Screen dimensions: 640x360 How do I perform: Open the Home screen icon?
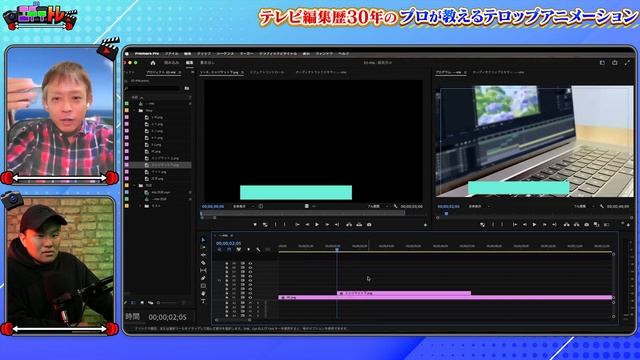coord(153,63)
